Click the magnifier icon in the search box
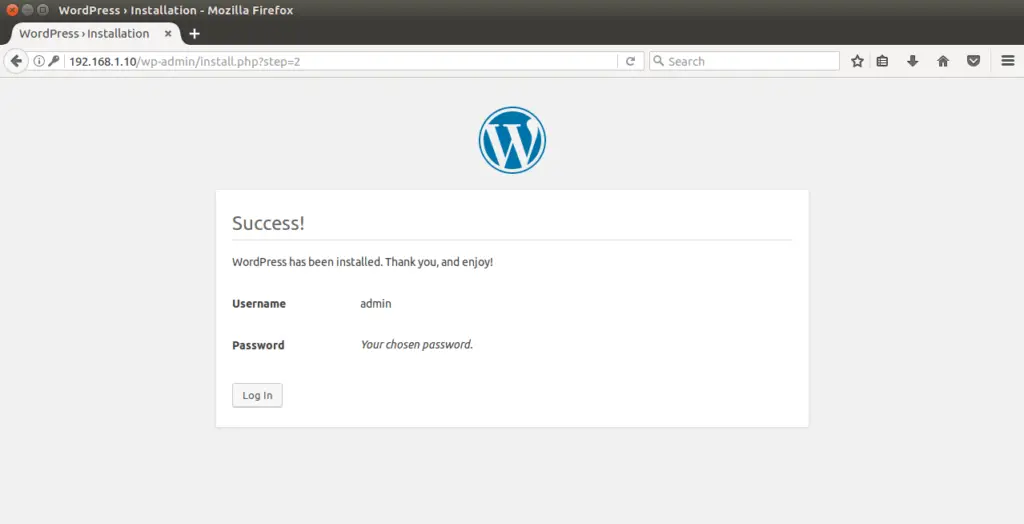This screenshot has height=524, width=1024. (658, 61)
